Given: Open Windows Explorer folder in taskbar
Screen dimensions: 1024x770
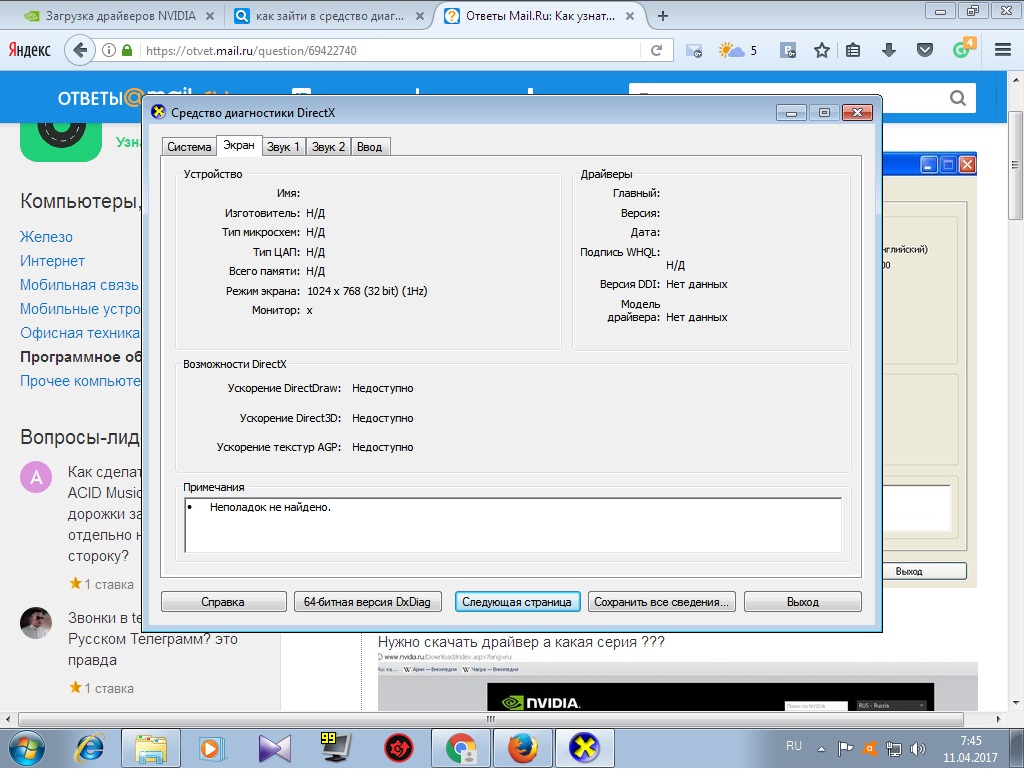Looking at the screenshot, I should point(151,747).
